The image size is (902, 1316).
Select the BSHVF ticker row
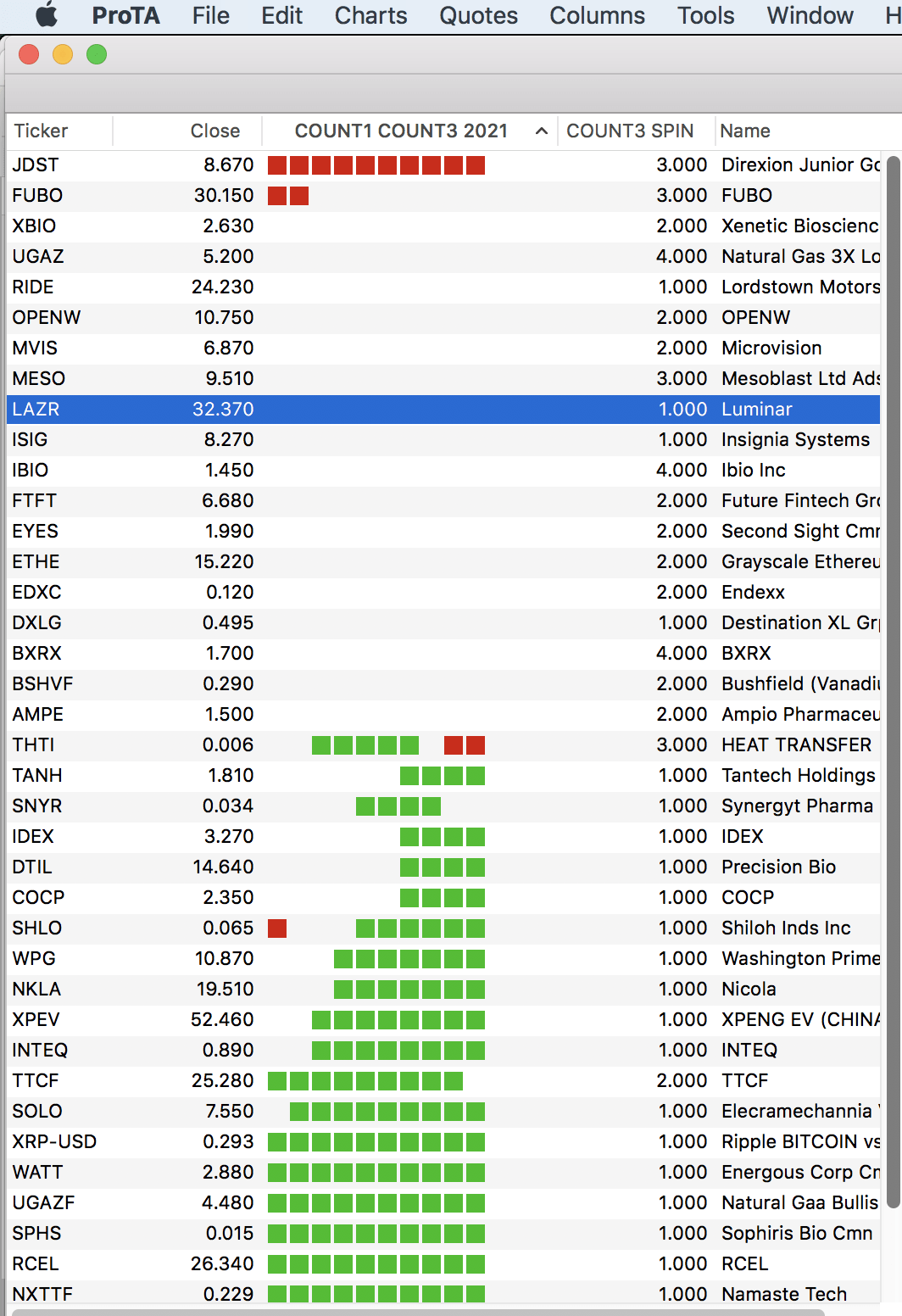[443, 683]
